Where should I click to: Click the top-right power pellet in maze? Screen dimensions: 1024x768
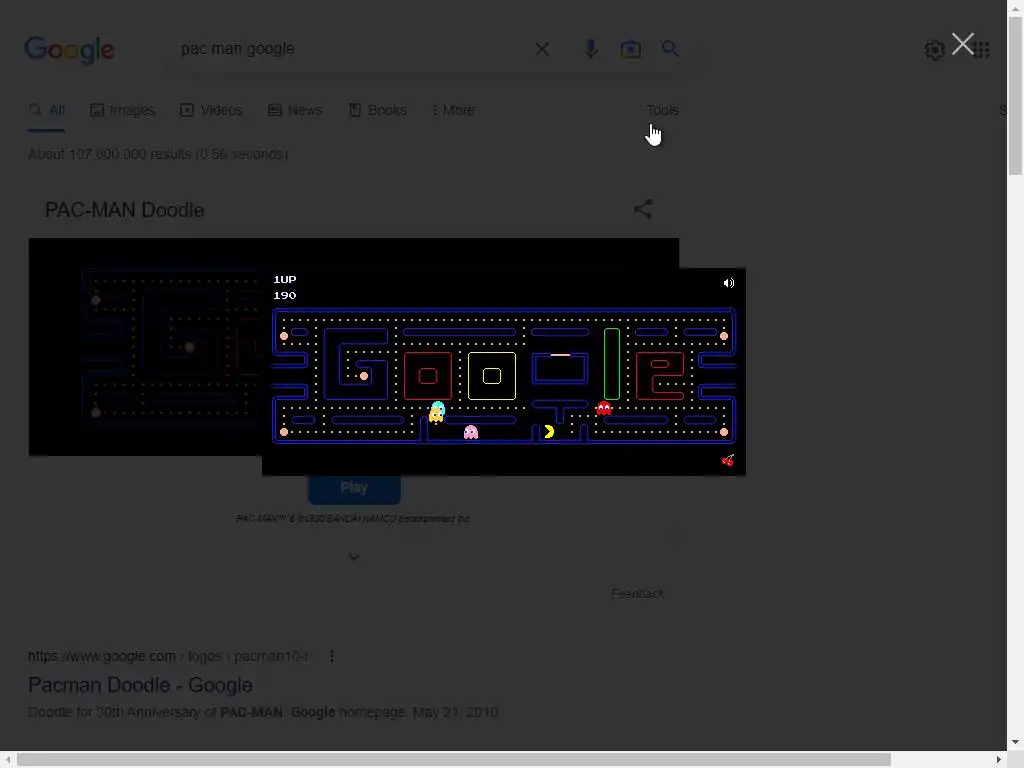724,336
